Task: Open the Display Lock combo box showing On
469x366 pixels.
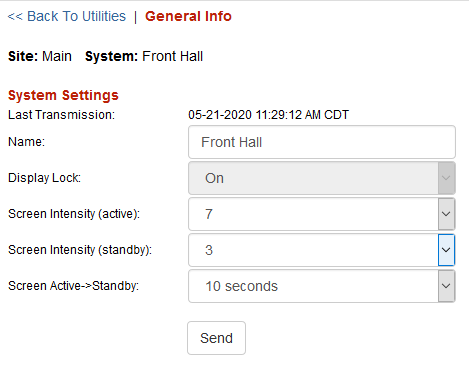Action: 322,178
